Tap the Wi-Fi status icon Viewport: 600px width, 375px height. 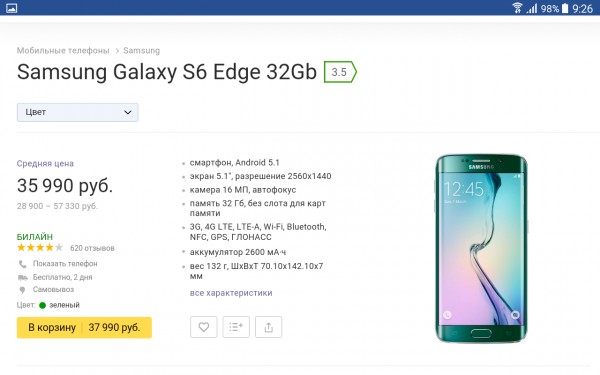(x=517, y=8)
